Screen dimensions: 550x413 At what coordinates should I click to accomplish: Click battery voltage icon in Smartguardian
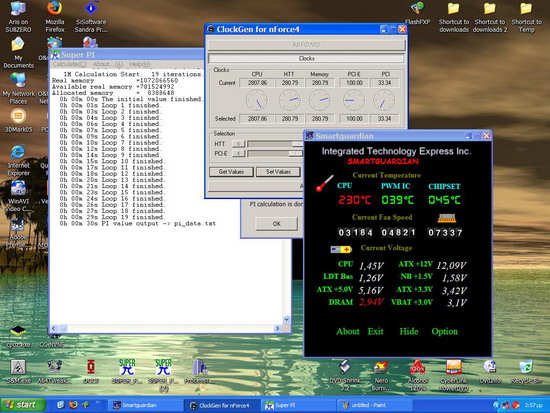(x=341, y=249)
